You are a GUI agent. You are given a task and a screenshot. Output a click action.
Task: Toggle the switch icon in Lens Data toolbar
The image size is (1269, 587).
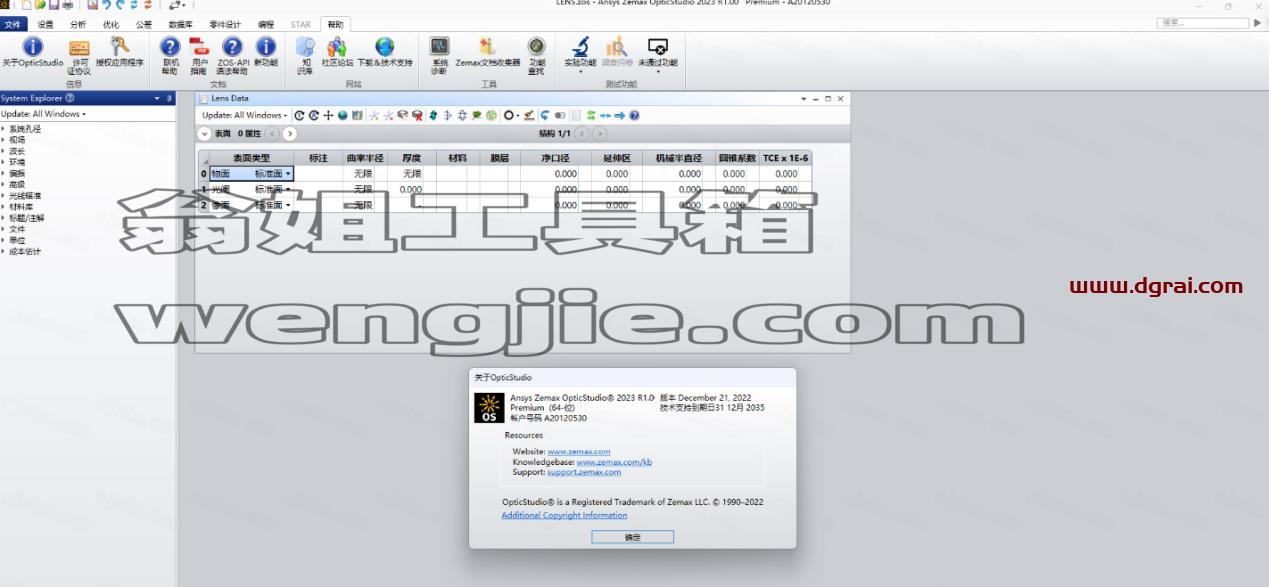(x=560, y=115)
